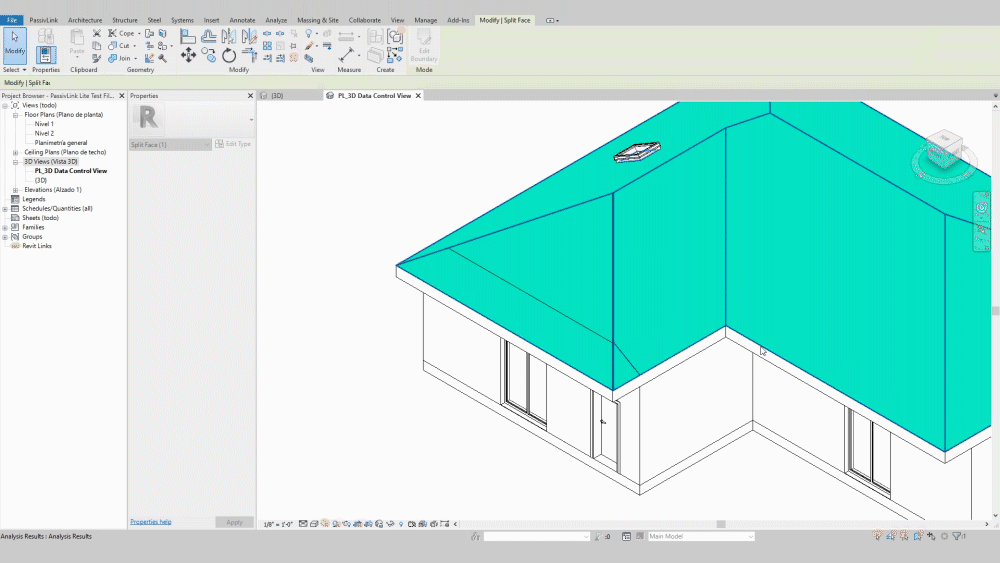
Task: Toggle Select Underlay Elements in status bar
Action: (891, 536)
